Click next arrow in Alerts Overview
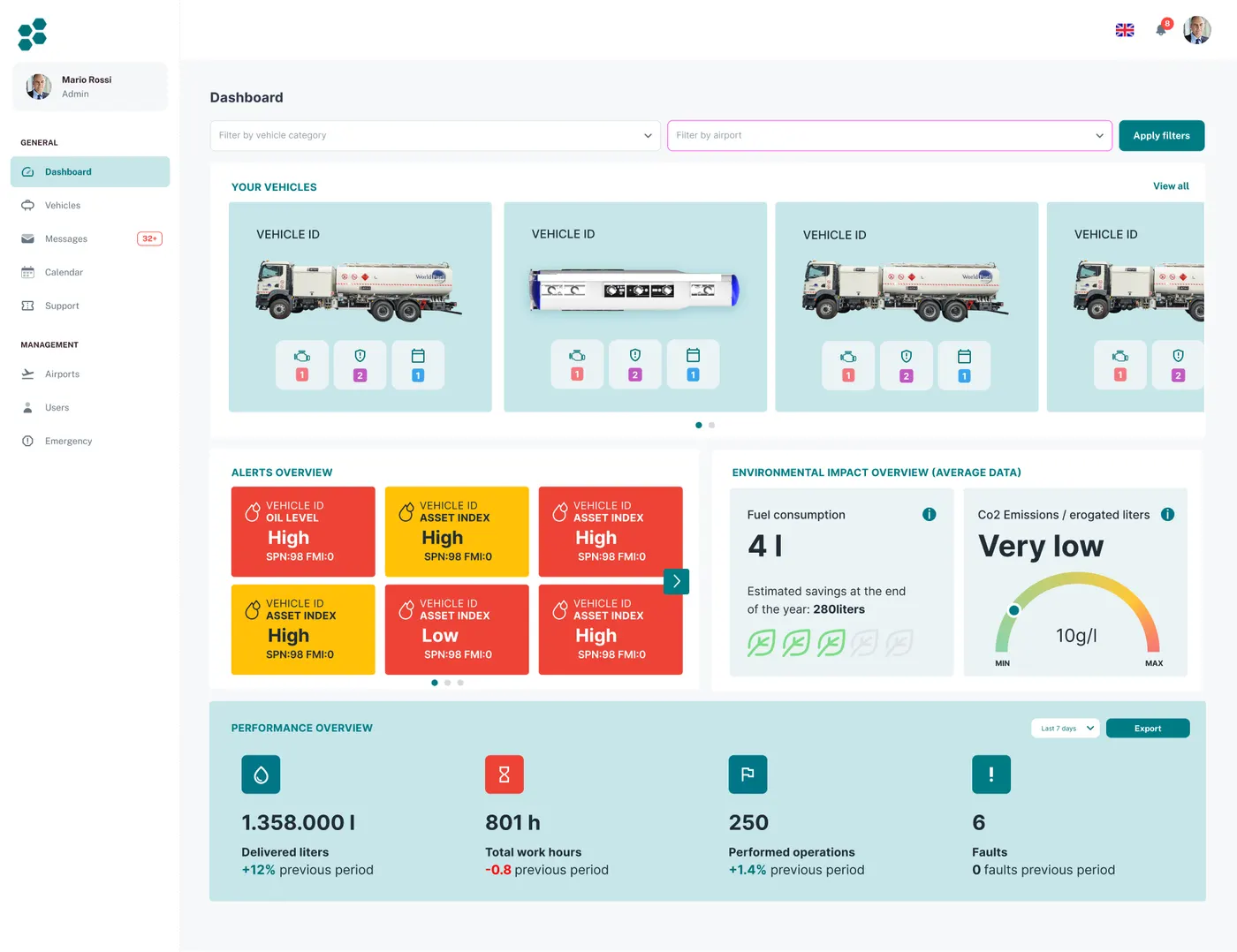This screenshot has width=1237, height=952. click(676, 581)
